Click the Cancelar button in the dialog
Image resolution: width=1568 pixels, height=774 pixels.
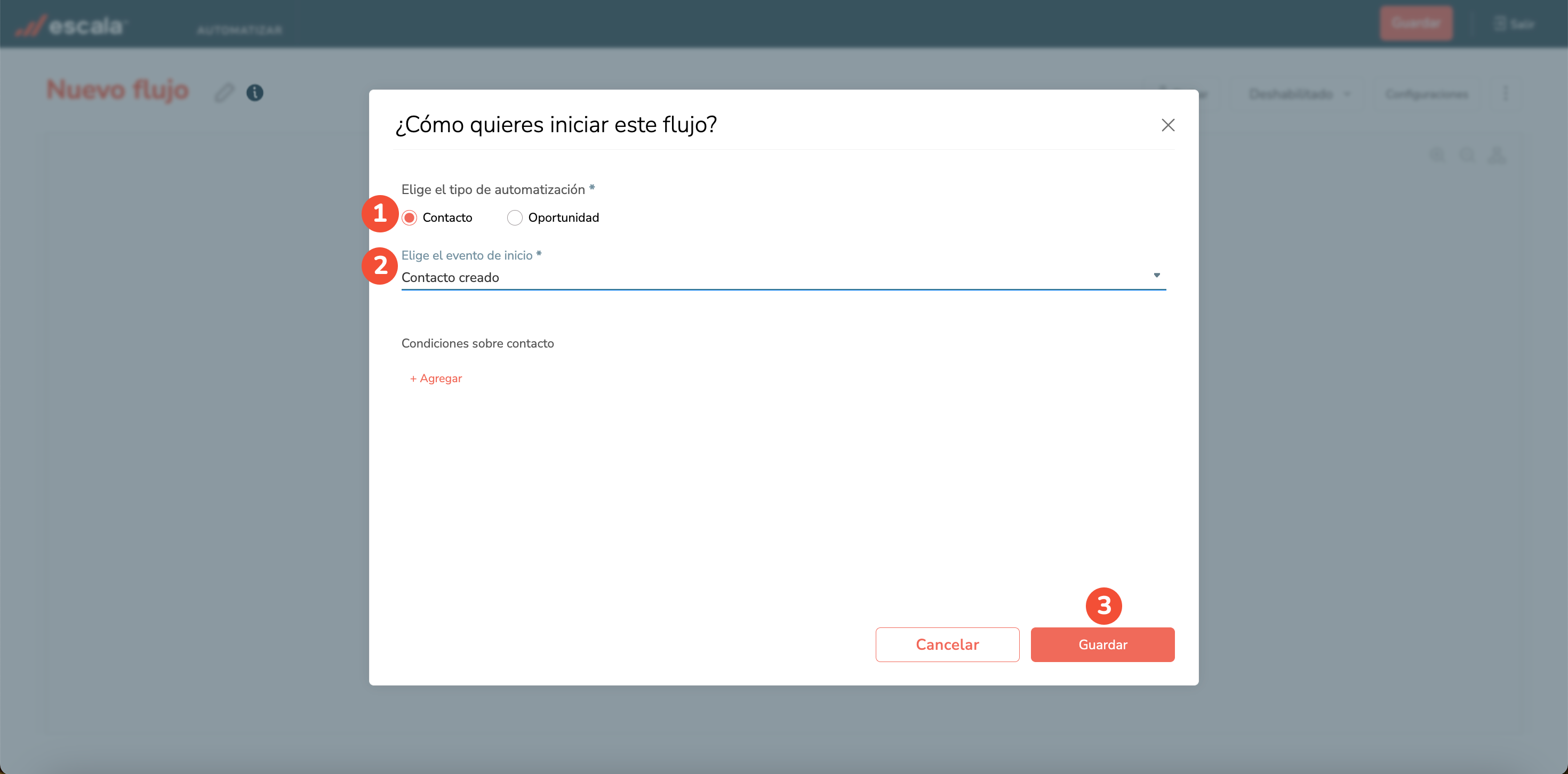pos(947,644)
